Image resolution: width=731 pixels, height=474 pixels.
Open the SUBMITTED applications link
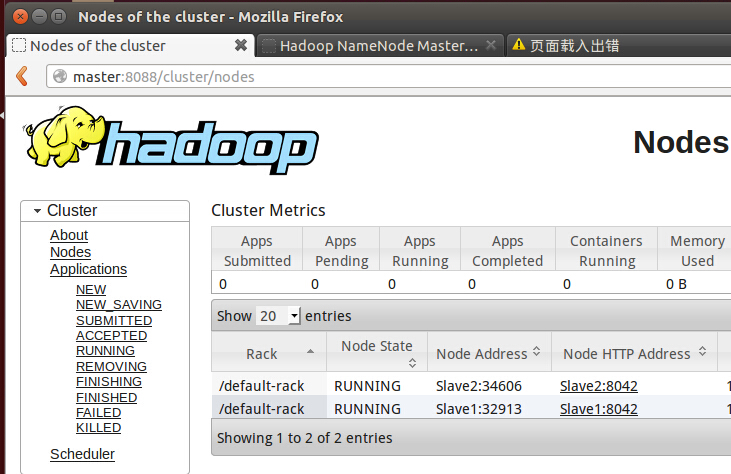(x=114, y=320)
